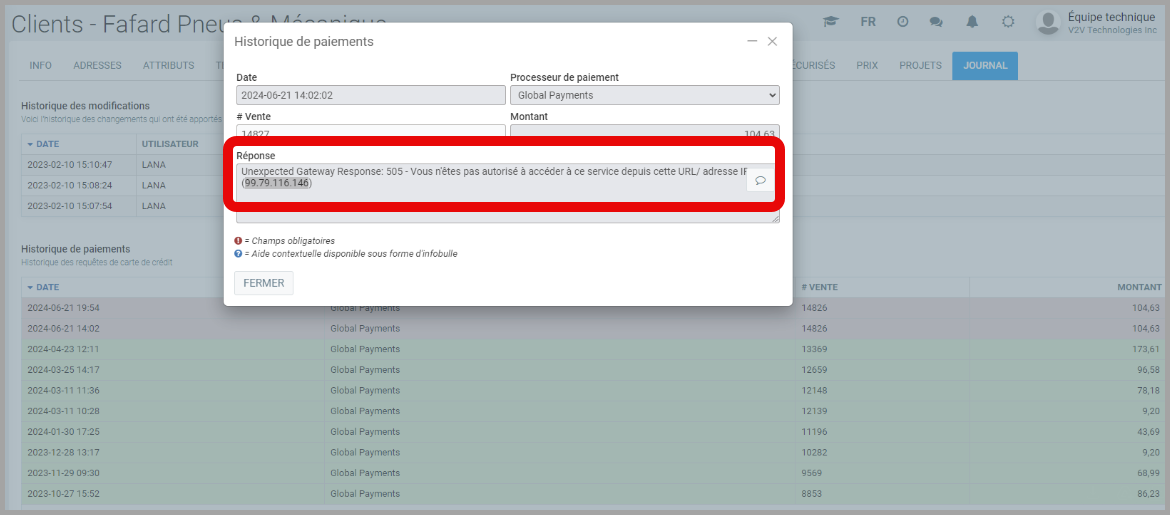Open the chat messages icon
1170x515 pixels.
pyautogui.click(x=936, y=21)
